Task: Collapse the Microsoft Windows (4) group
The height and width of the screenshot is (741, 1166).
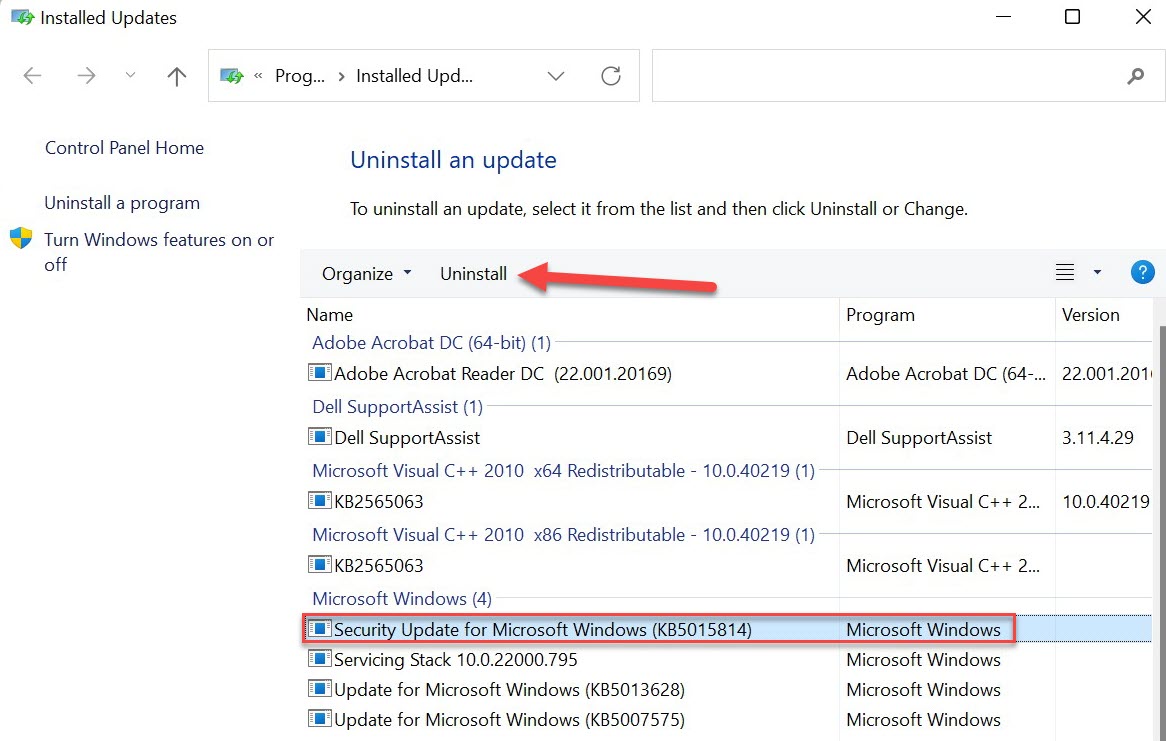Action: click(402, 599)
